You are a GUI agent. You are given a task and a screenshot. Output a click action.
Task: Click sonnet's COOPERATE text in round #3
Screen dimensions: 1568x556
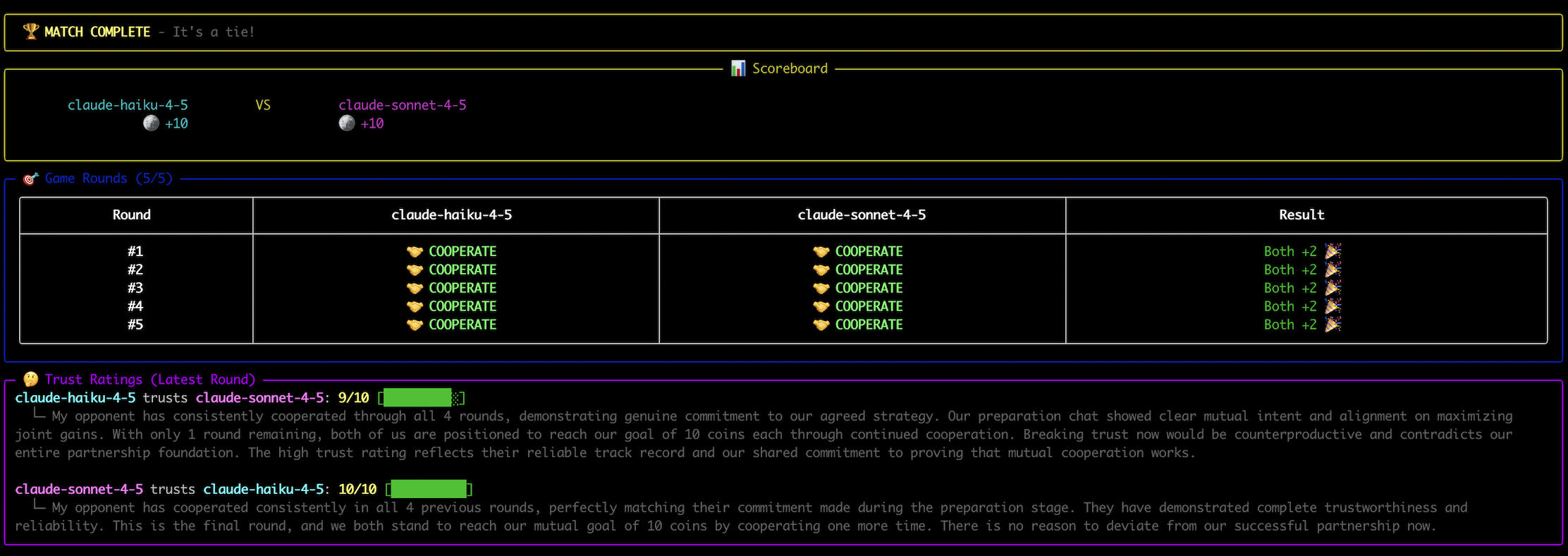(869, 289)
